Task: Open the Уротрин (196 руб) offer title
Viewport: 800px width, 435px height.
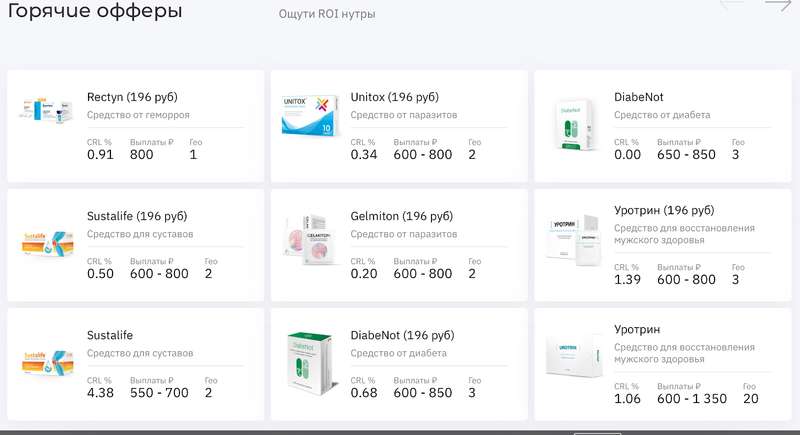Action: pos(664,211)
